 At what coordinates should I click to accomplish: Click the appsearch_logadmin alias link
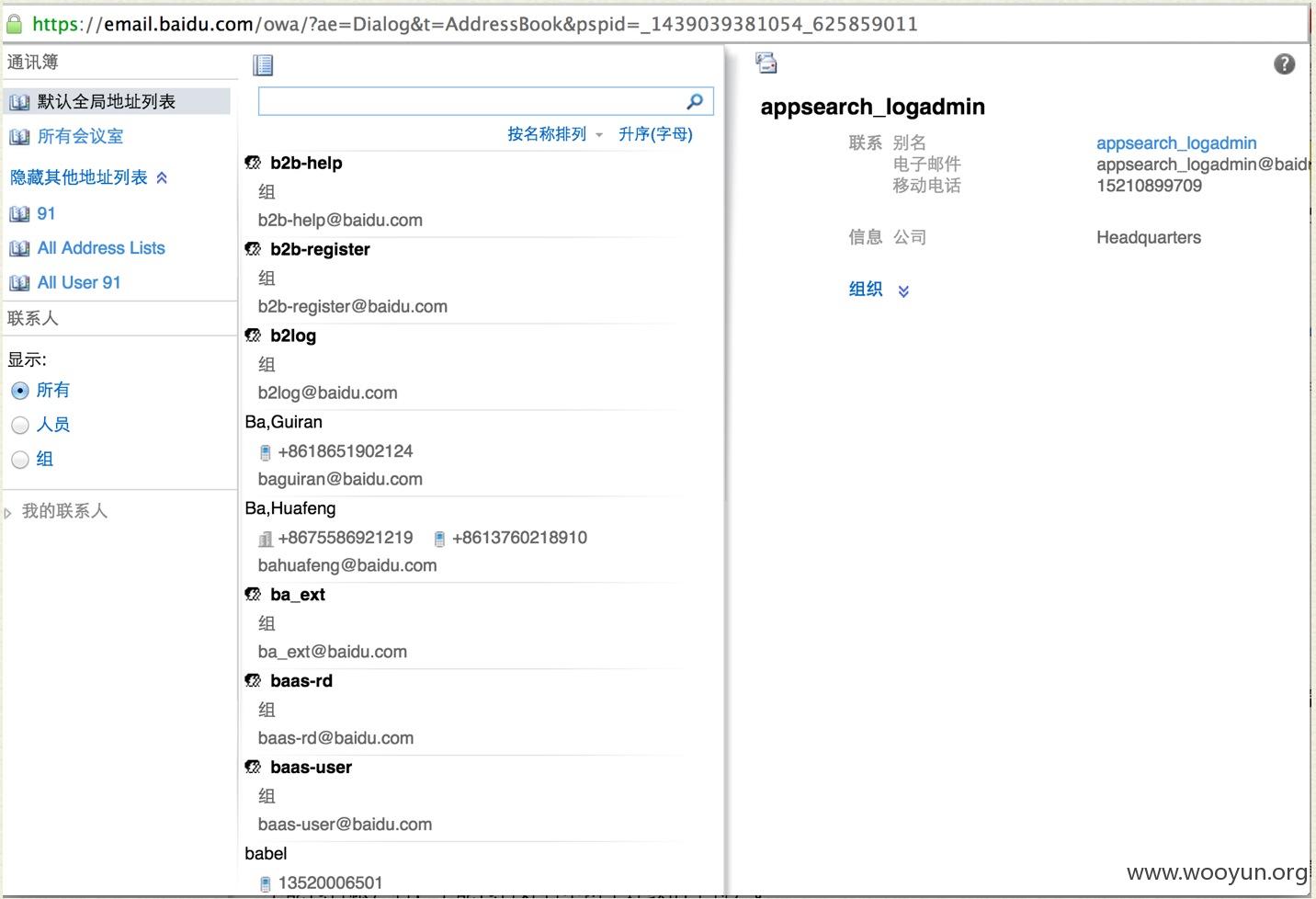tap(1176, 142)
